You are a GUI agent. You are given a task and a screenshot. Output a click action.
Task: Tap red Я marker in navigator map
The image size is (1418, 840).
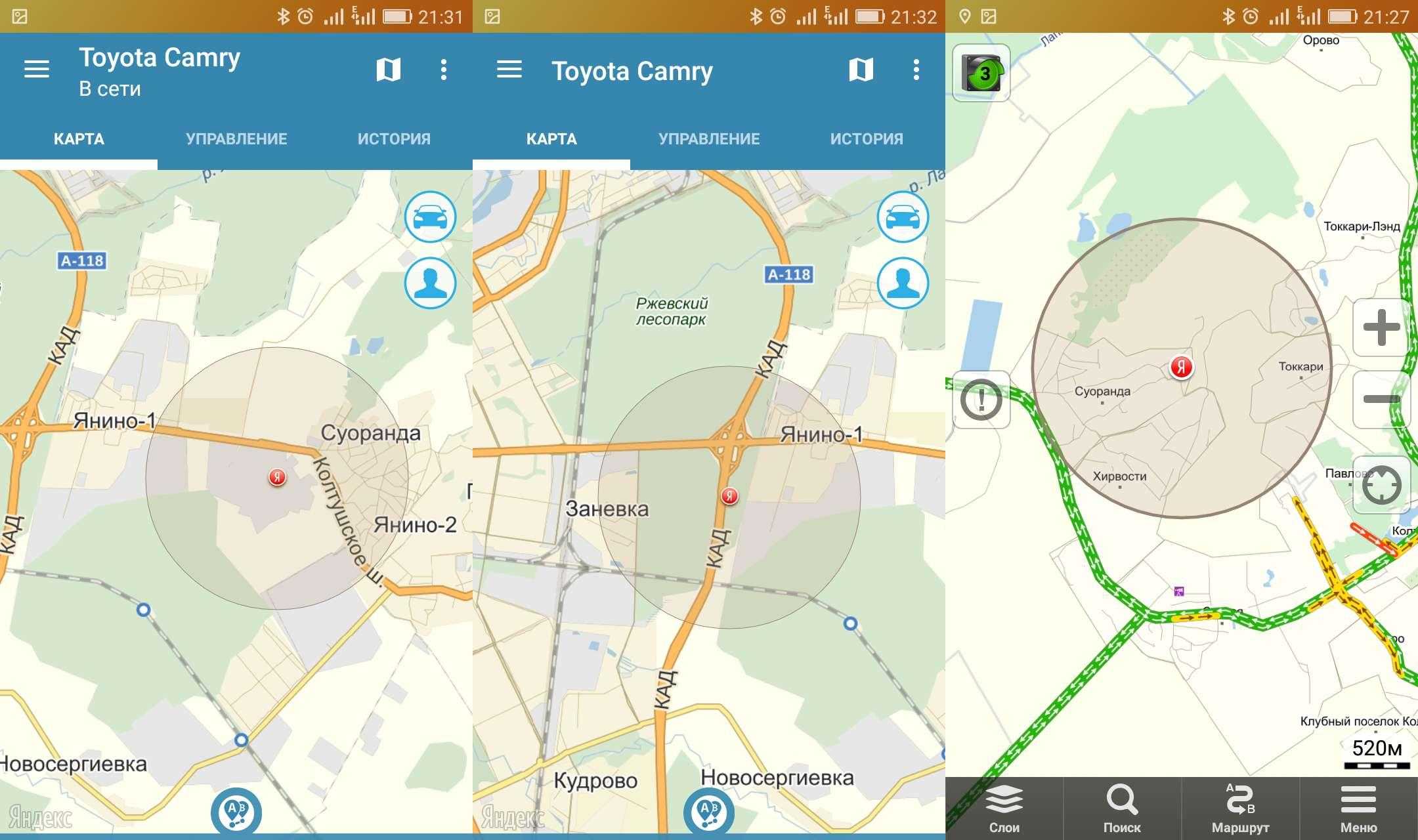pyautogui.click(x=1181, y=367)
